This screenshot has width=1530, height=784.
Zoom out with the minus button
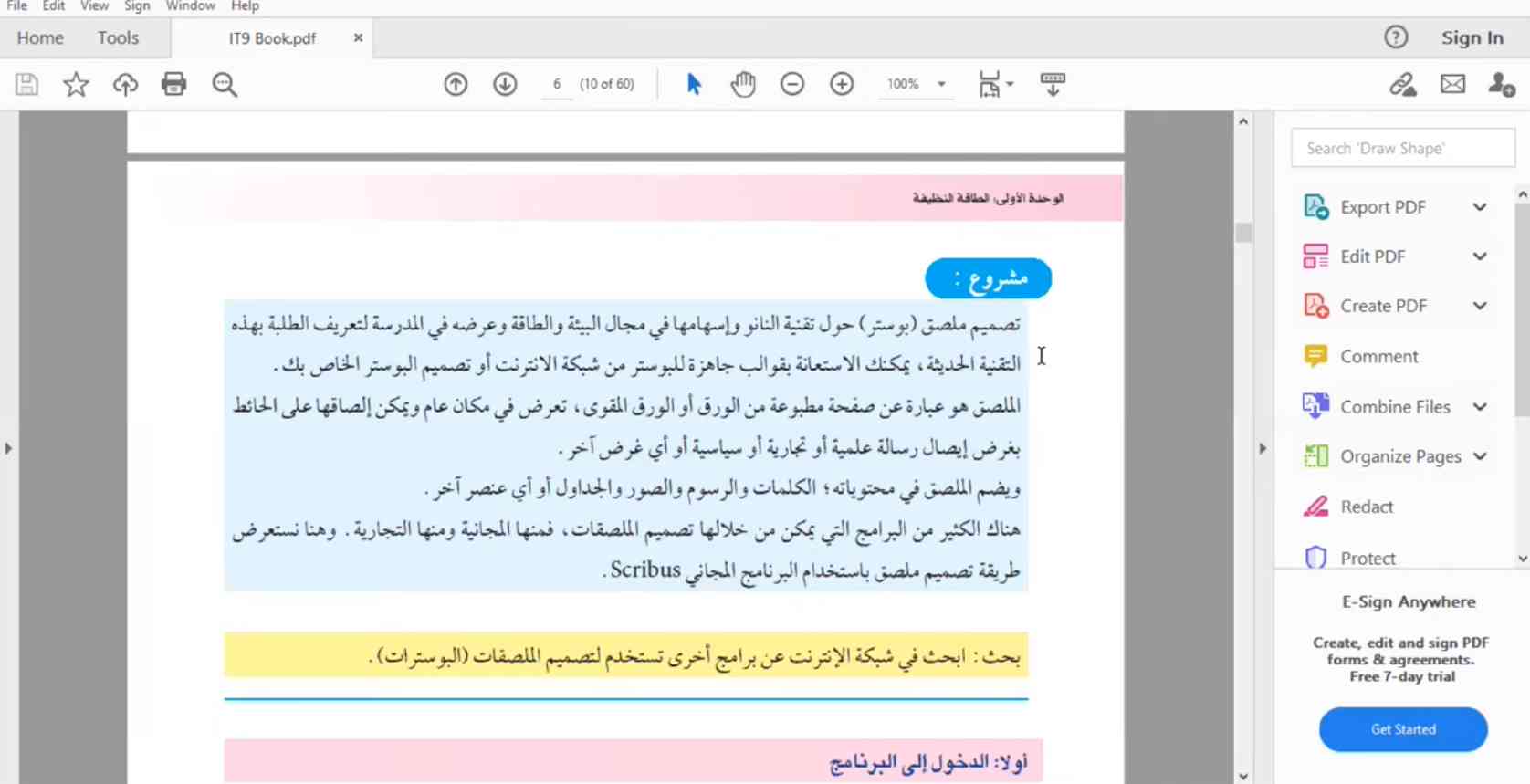tap(792, 85)
